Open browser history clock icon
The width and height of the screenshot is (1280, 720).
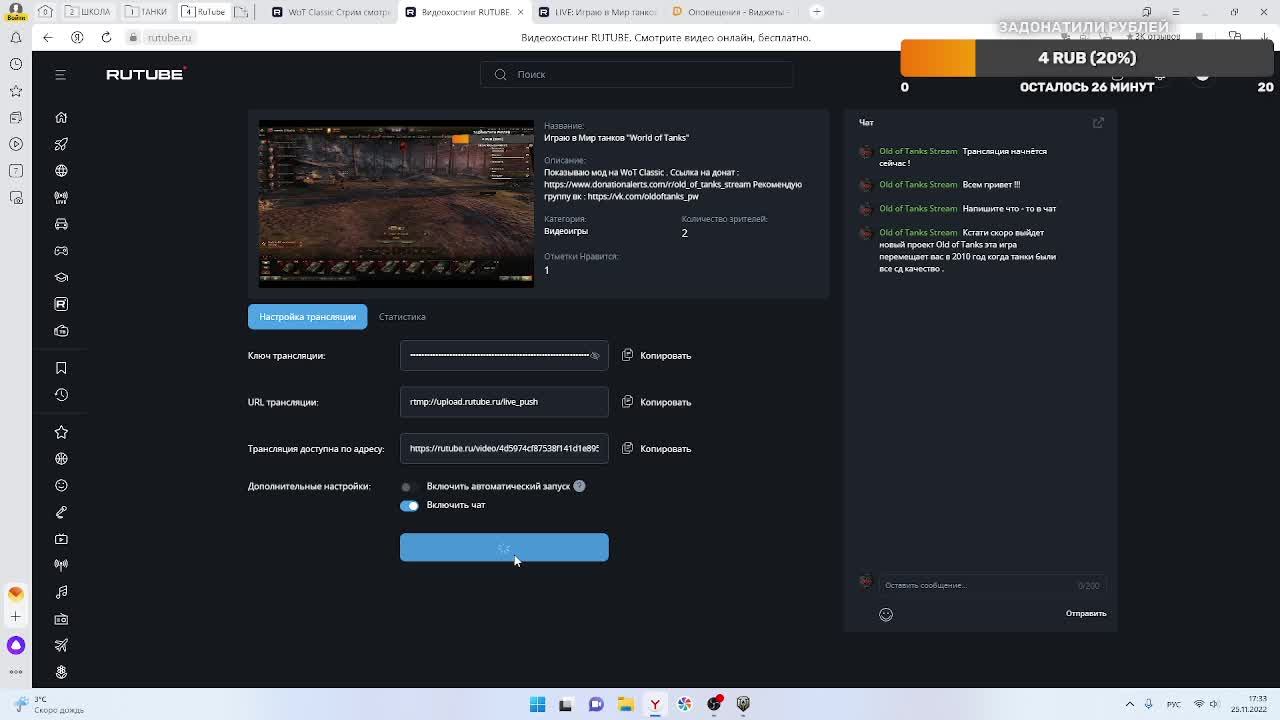point(16,64)
